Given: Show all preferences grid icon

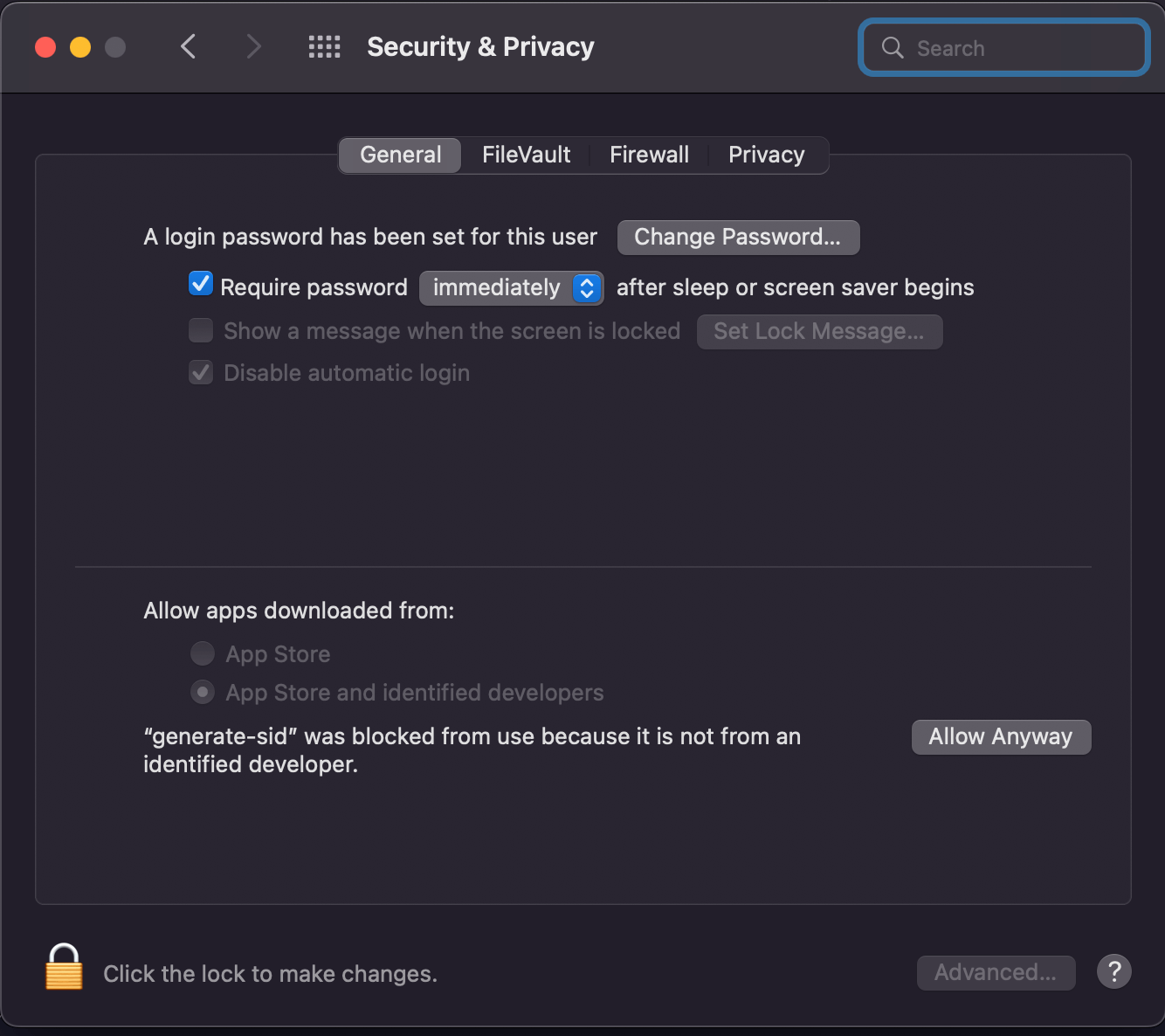Looking at the screenshot, I should pos(325,46).
